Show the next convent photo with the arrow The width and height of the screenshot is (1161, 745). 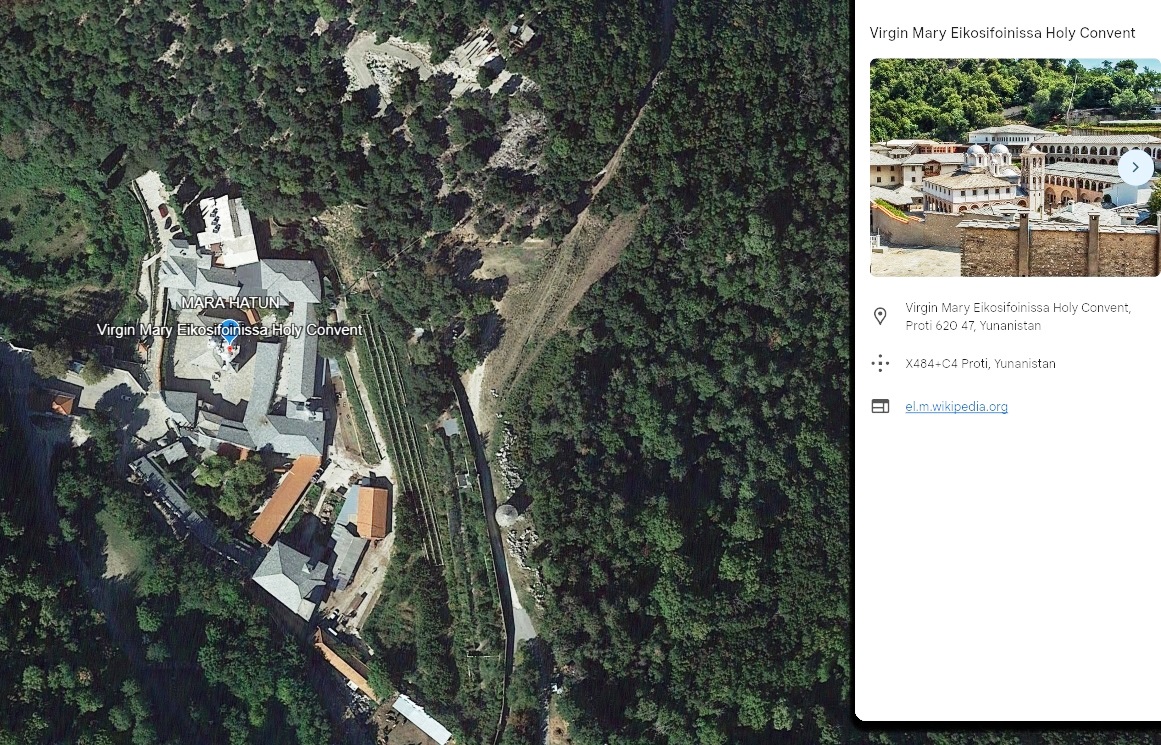[x=1135, y=167]
